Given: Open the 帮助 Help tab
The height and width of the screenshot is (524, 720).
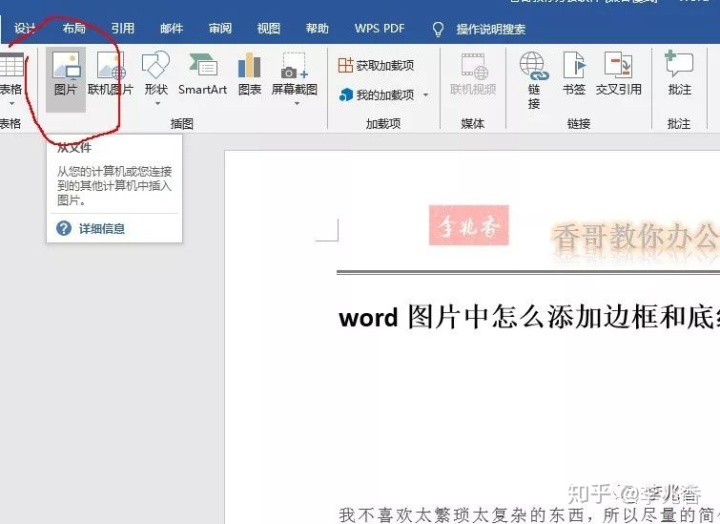Looking at the screenshot, I should click(317, 28).
